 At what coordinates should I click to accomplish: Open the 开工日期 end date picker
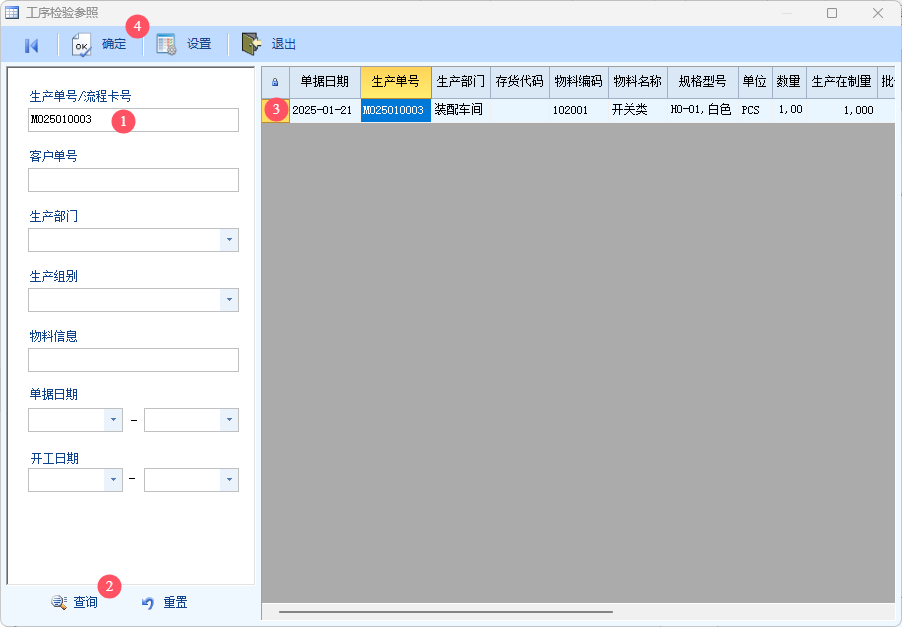point(229,480)
